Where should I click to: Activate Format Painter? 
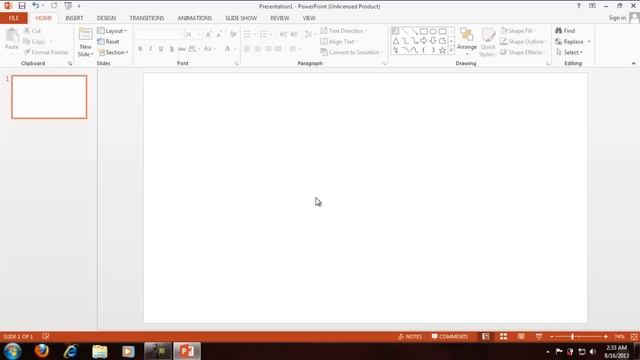pyautogui.click(x=46, y=52)
